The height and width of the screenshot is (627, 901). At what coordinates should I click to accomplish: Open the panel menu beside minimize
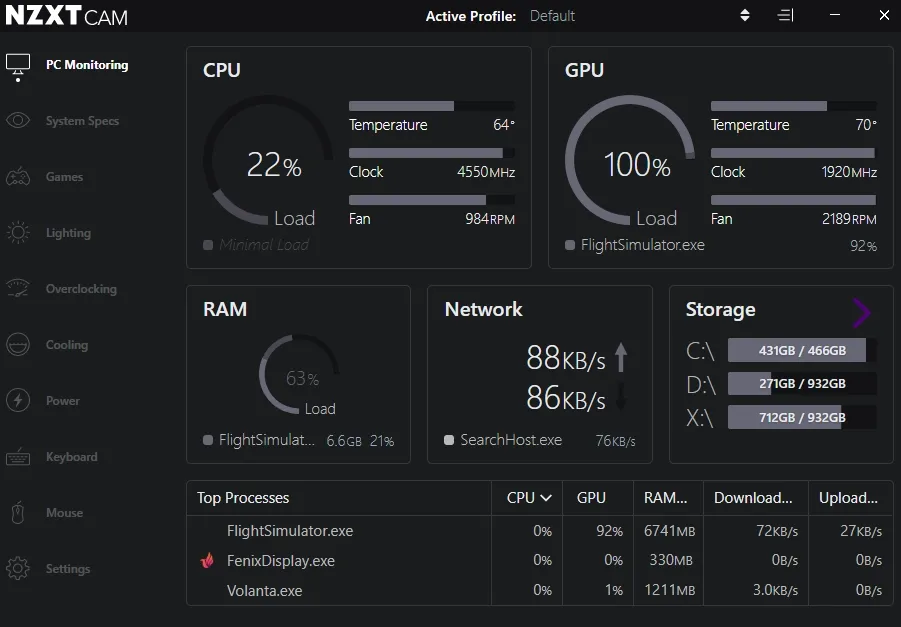[x=785, y=15]
